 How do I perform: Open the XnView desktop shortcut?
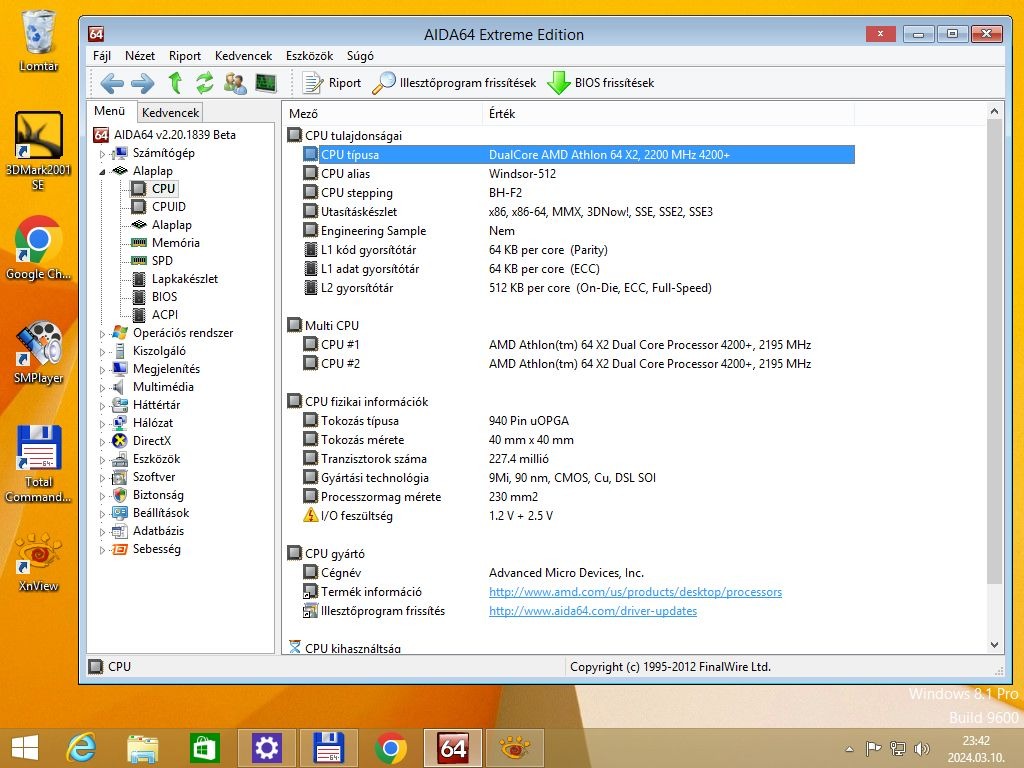click(39, 562)
